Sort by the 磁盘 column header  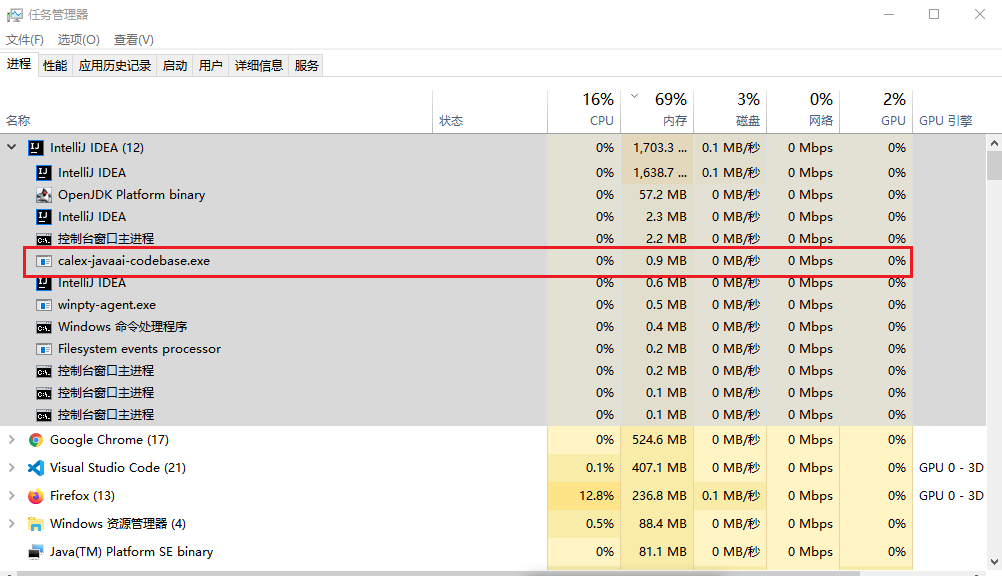pos(730,111)
